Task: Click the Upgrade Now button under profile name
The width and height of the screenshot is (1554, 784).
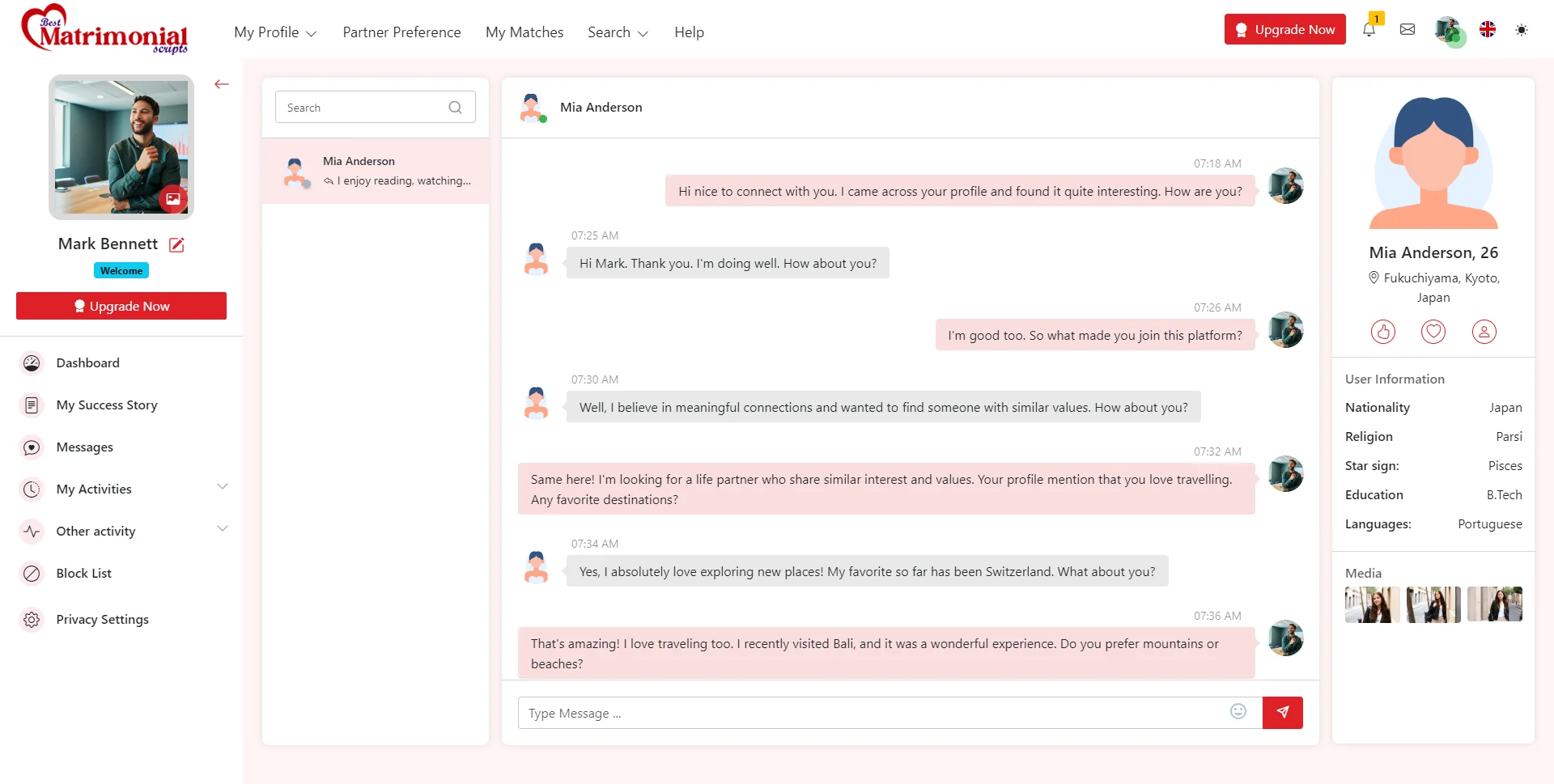Action: click(121, 306)
